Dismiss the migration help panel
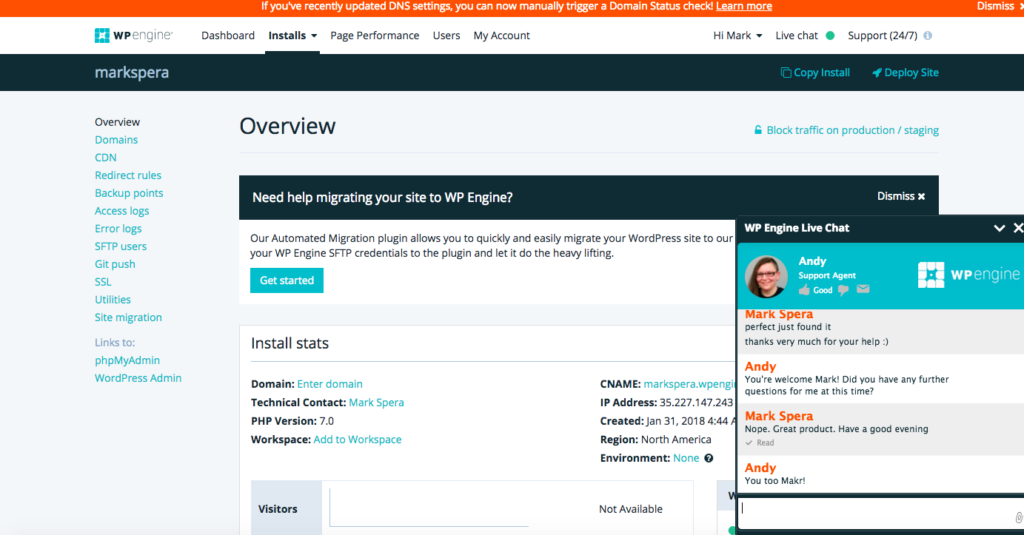The image size is (1024, 535). (x=901, y=196)
